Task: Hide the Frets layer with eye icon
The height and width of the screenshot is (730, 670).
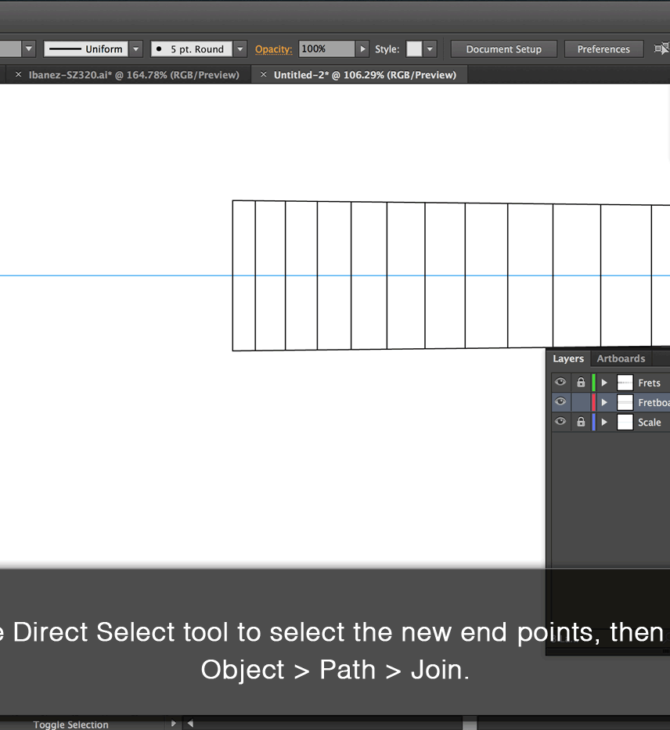Action: coord(560,383)
